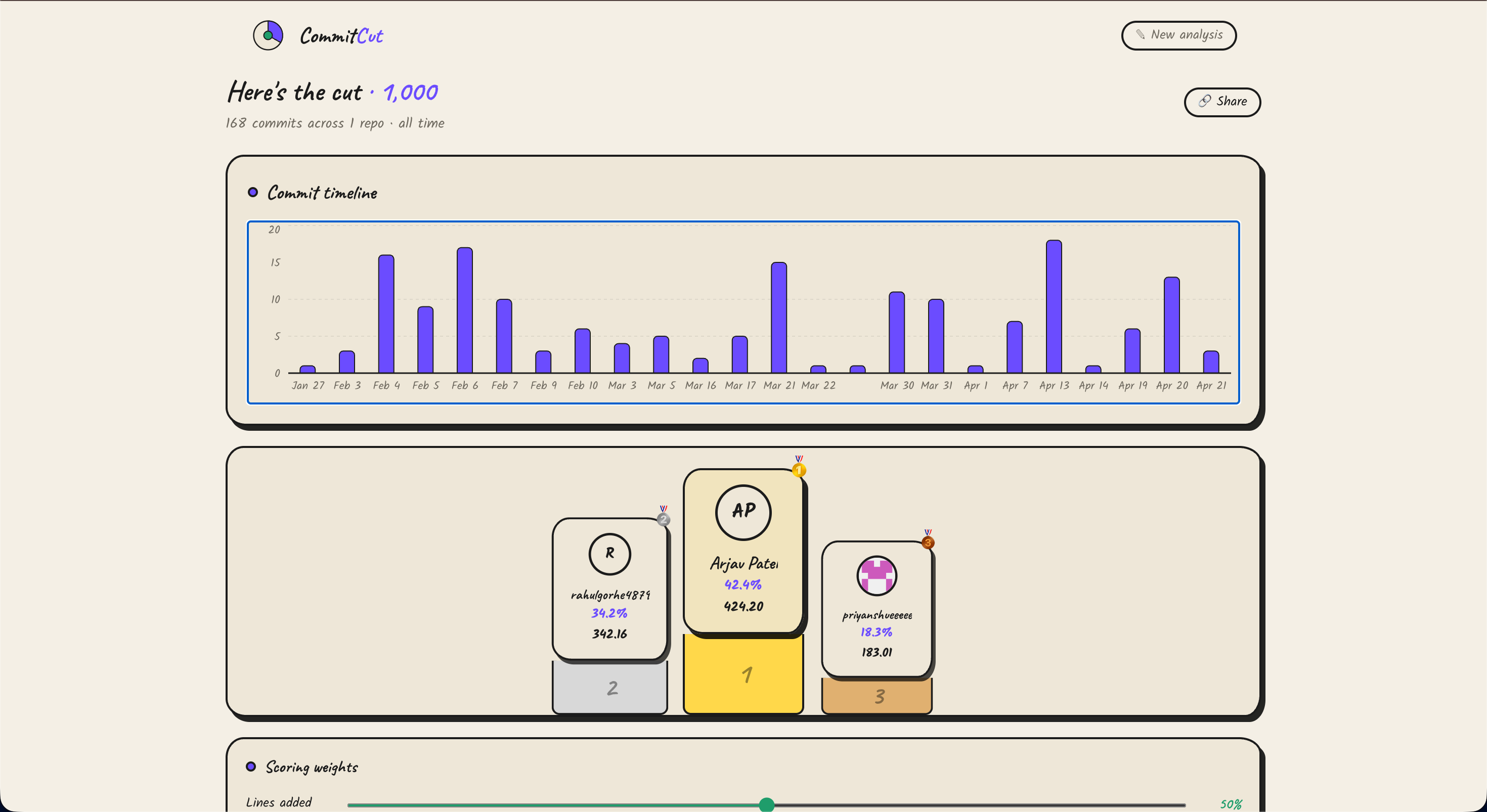Select the Feb 6 bar in timeline
This screenshot has width=1487, height=812.
coord(464,310)
